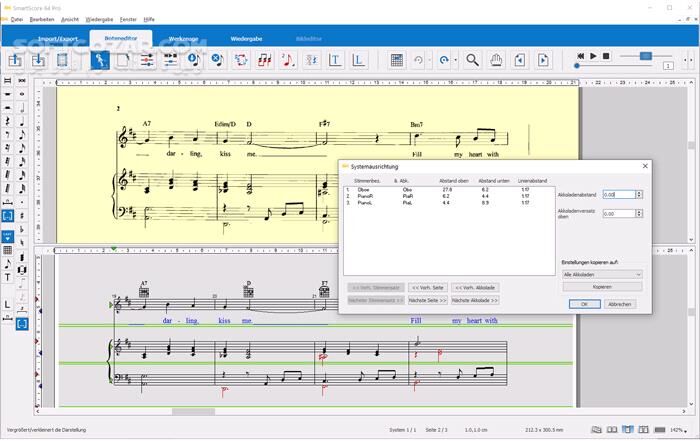Image resolution: width=700 pixels, height=441 pixels.
Task: Click the playback position slider handle
Action: 577,66
